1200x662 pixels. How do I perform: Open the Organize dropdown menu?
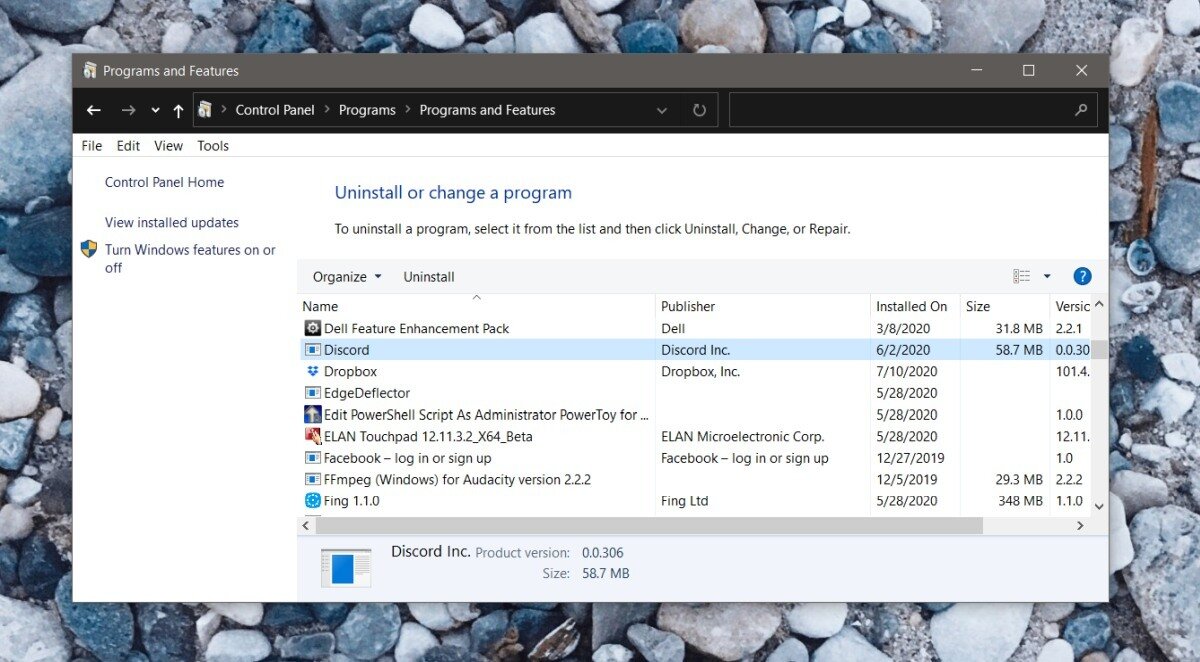pos(346,277)
